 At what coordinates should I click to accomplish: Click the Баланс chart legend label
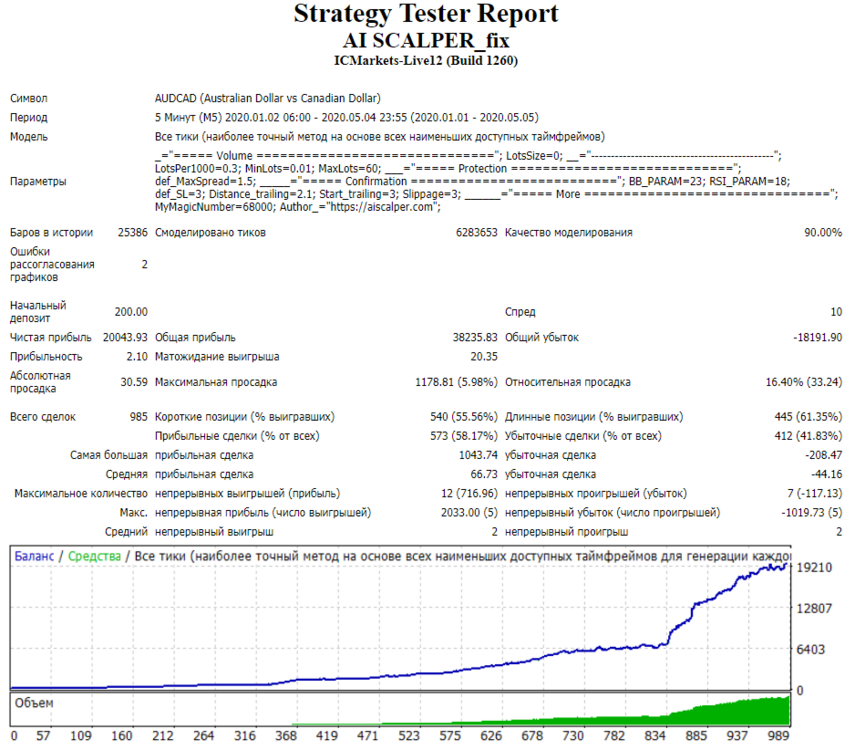34,556
